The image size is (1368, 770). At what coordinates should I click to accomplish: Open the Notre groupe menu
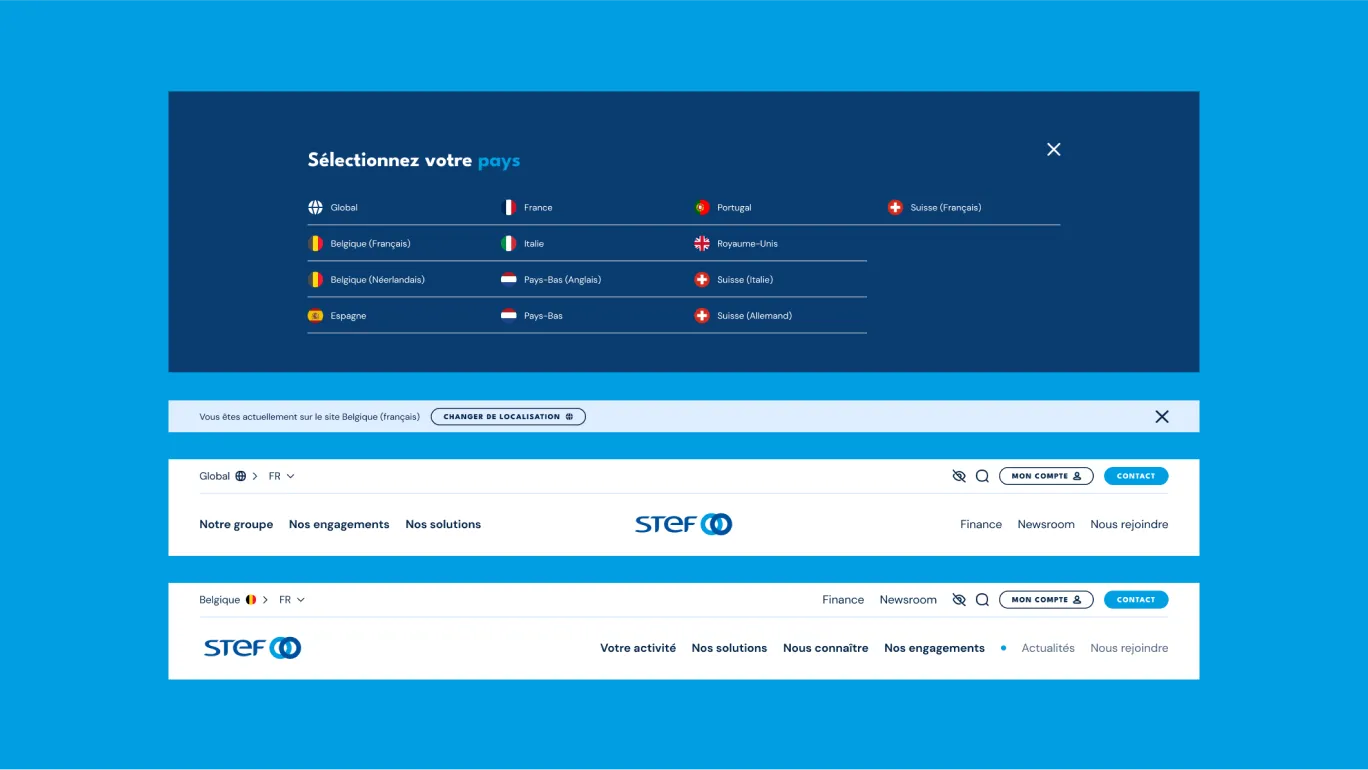coord(236,524)
